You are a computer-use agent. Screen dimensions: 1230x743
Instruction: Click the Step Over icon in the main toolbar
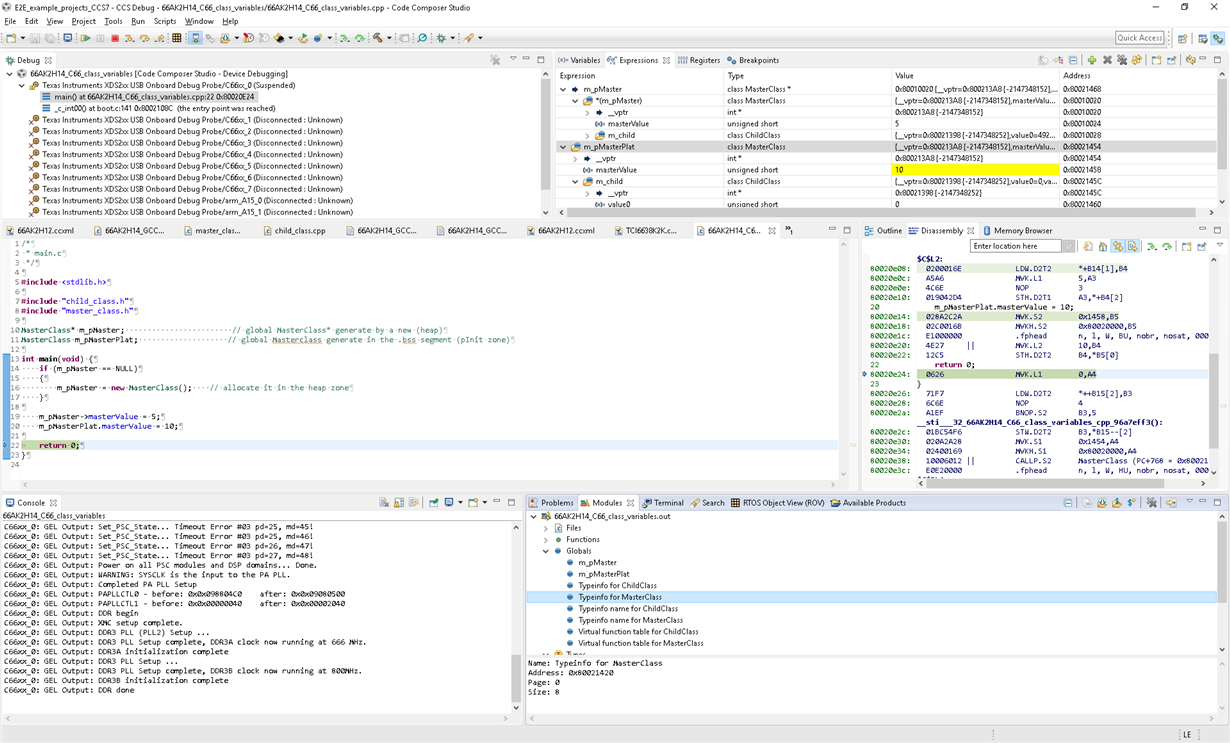(x=144, y=38)
